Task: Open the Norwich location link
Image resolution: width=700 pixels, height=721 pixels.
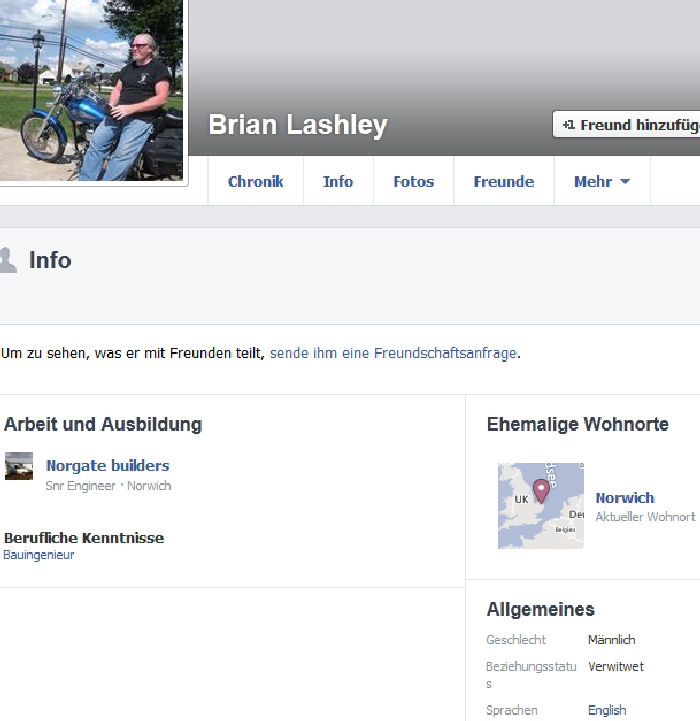Action: click(x=625, y=498)
